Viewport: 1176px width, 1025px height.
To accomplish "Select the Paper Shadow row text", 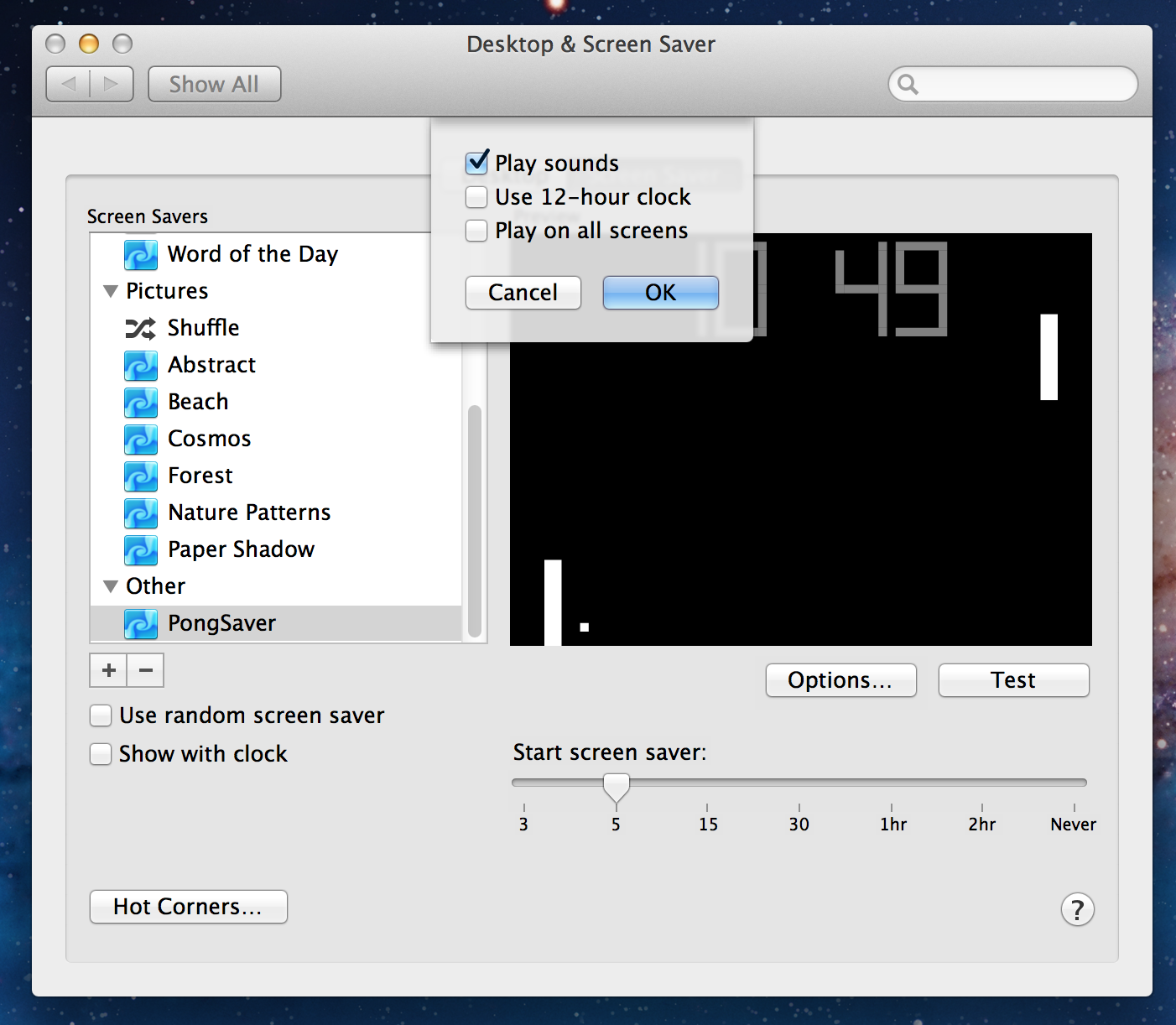I will (241, 549).
